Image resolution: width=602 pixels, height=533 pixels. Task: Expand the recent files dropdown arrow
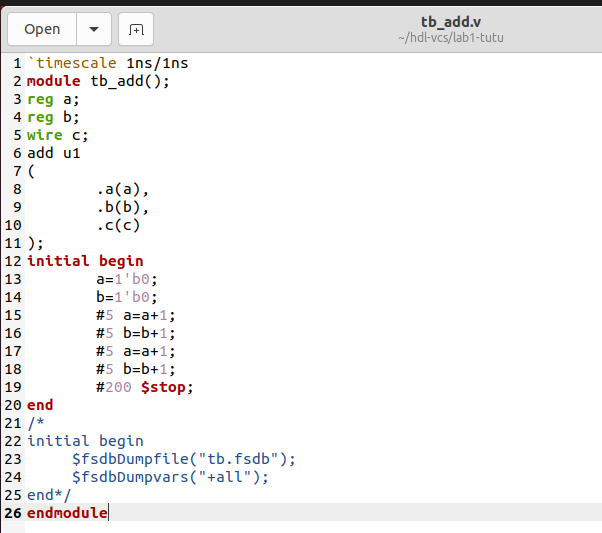(x=94, y=29)
